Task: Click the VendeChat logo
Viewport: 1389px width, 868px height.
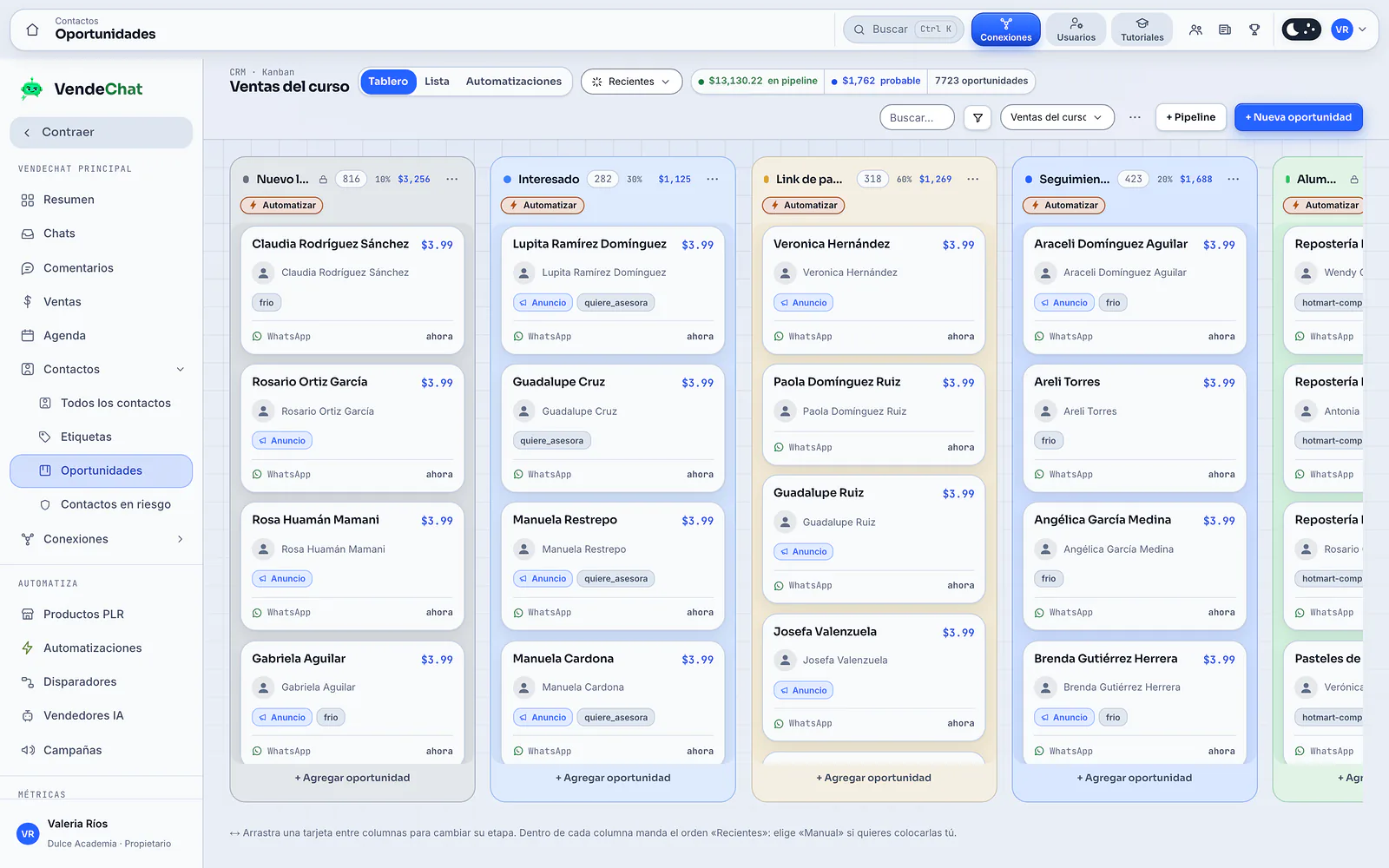Action: 81,89
